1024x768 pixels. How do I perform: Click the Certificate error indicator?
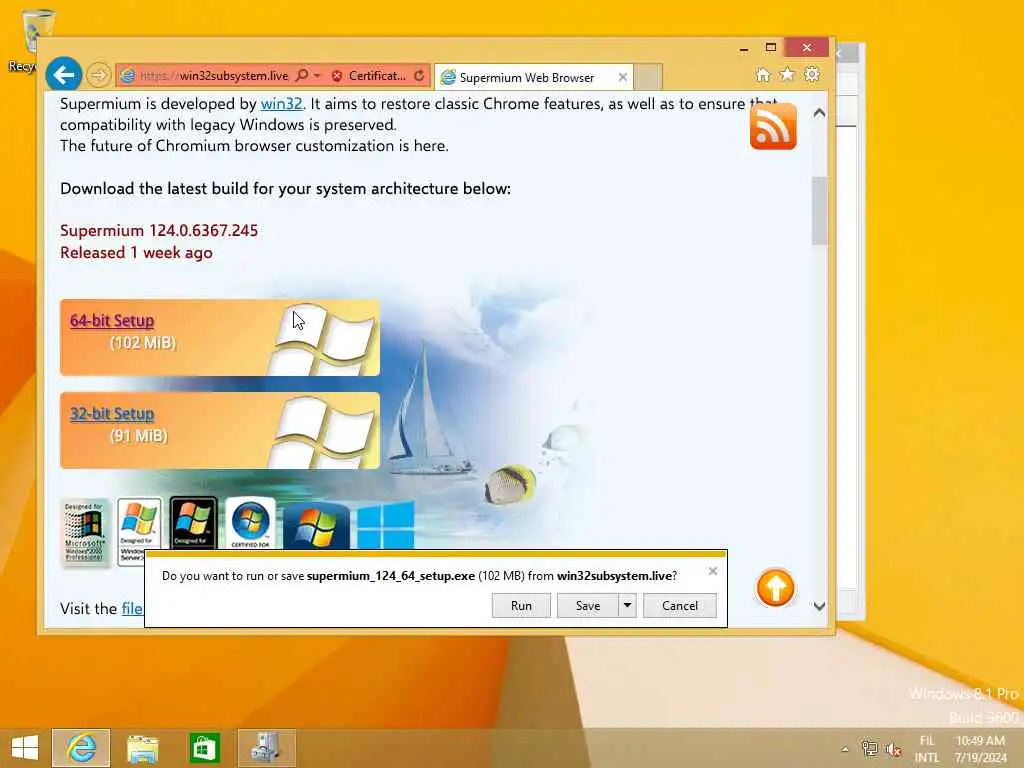(368, 76)
